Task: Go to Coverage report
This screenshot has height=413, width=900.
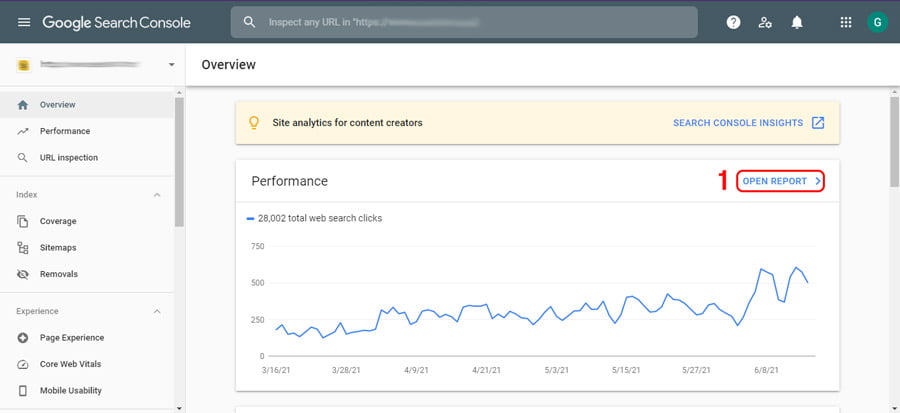Action: 87,221
